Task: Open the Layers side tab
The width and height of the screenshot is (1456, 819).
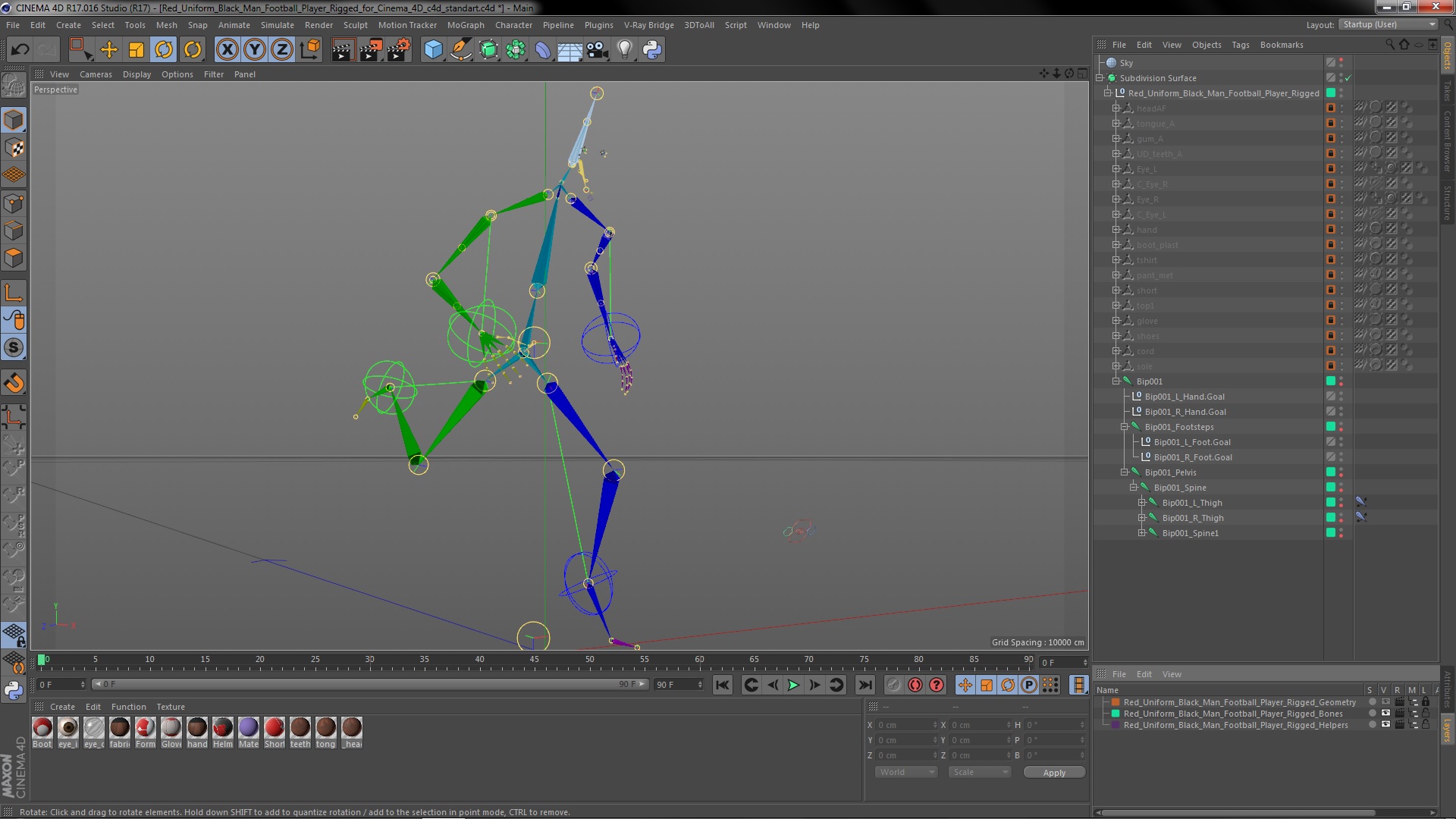Action: (x=1447, y=730)
